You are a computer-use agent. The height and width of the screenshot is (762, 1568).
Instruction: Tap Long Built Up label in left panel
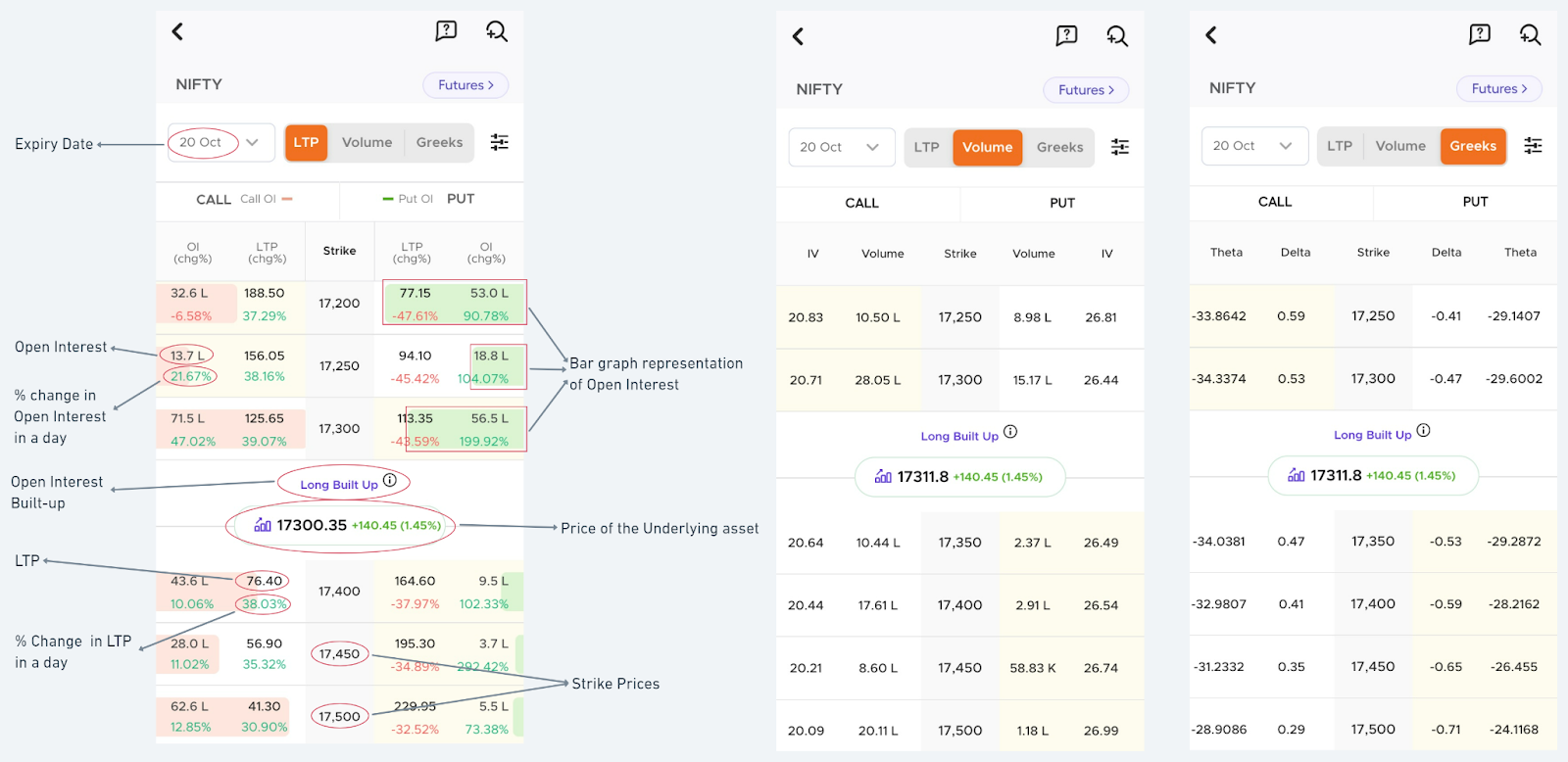point(339,485)
